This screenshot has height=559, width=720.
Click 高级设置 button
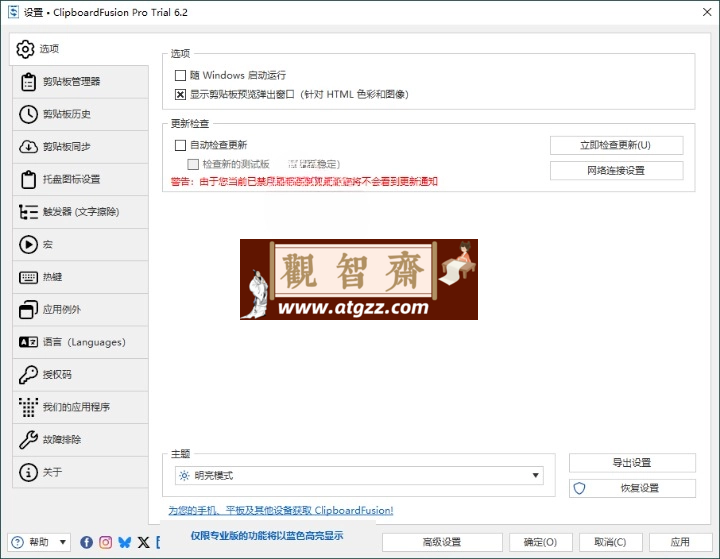pyautogui.click(x=442, y=542)
